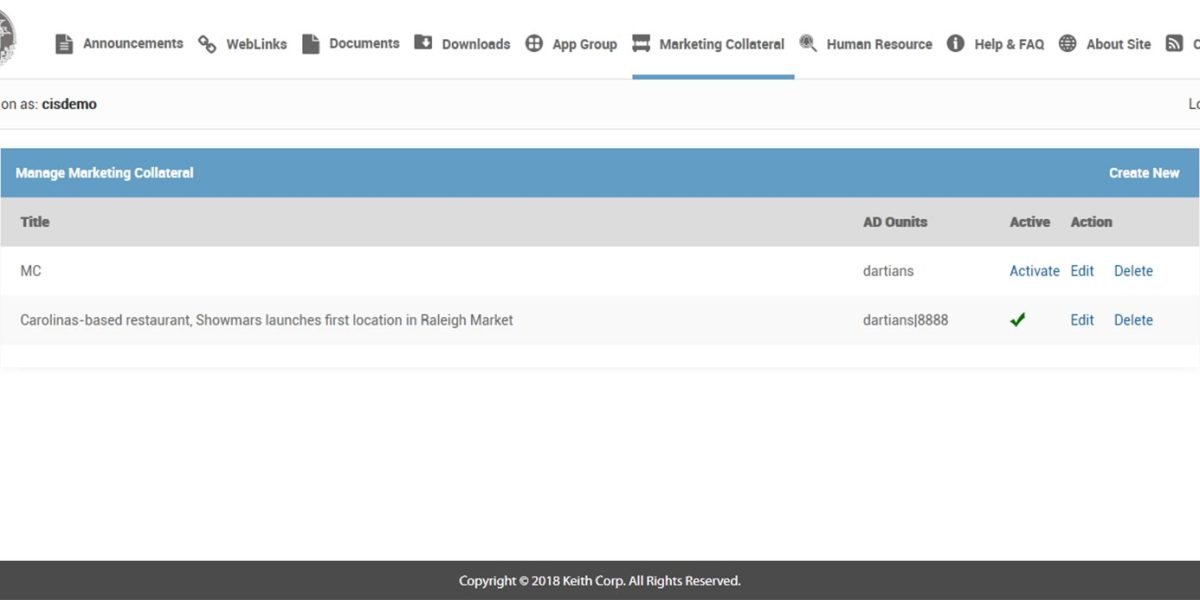Edit the Carolinas-based restaurant entry
The height and width of the screenshot is (600, 1200).
point(1082,320)
